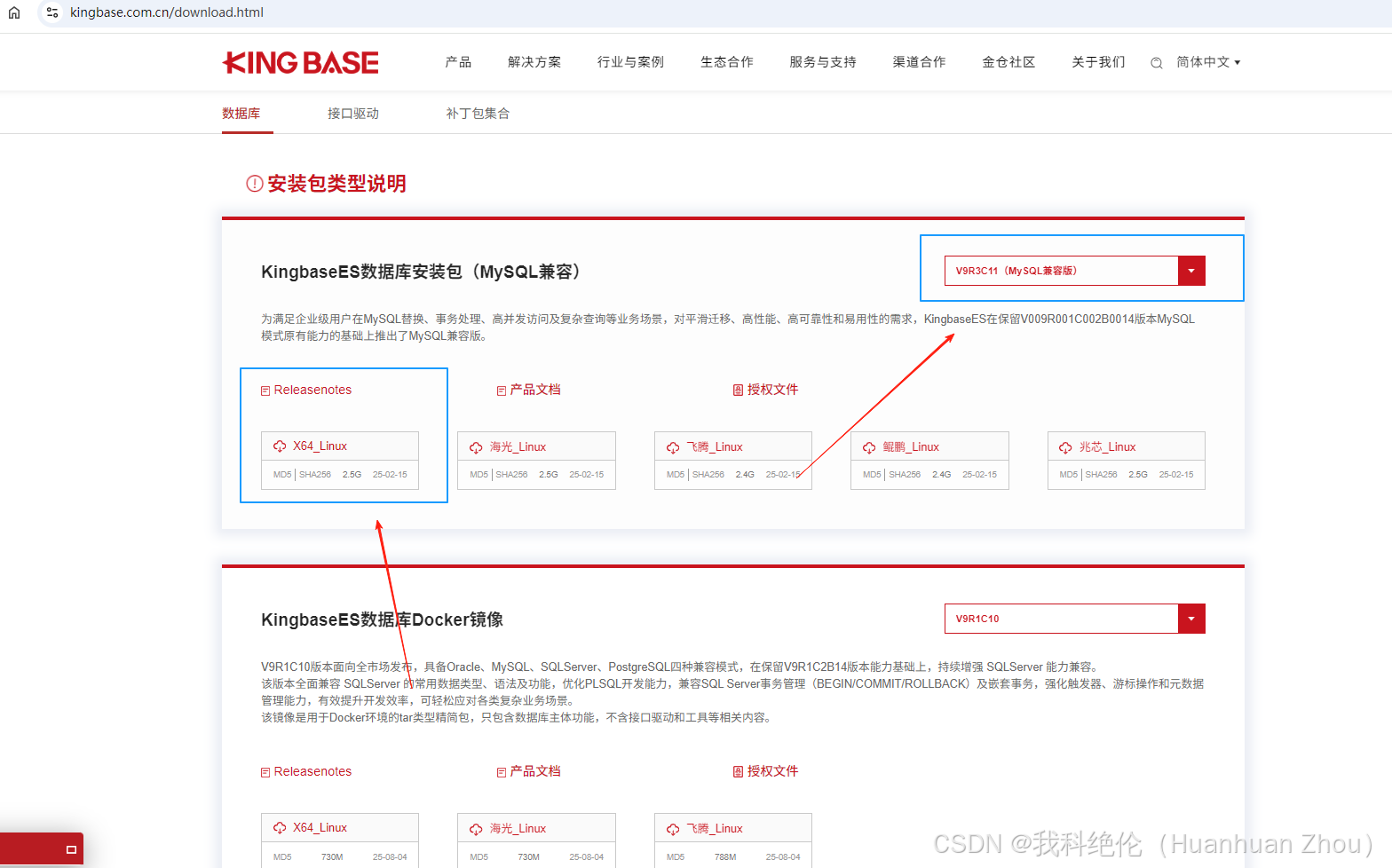The height and width of the screenshot is (868, 1392).
Task: Open the 解决方案 navigation menu
Action: click(534, 62)
